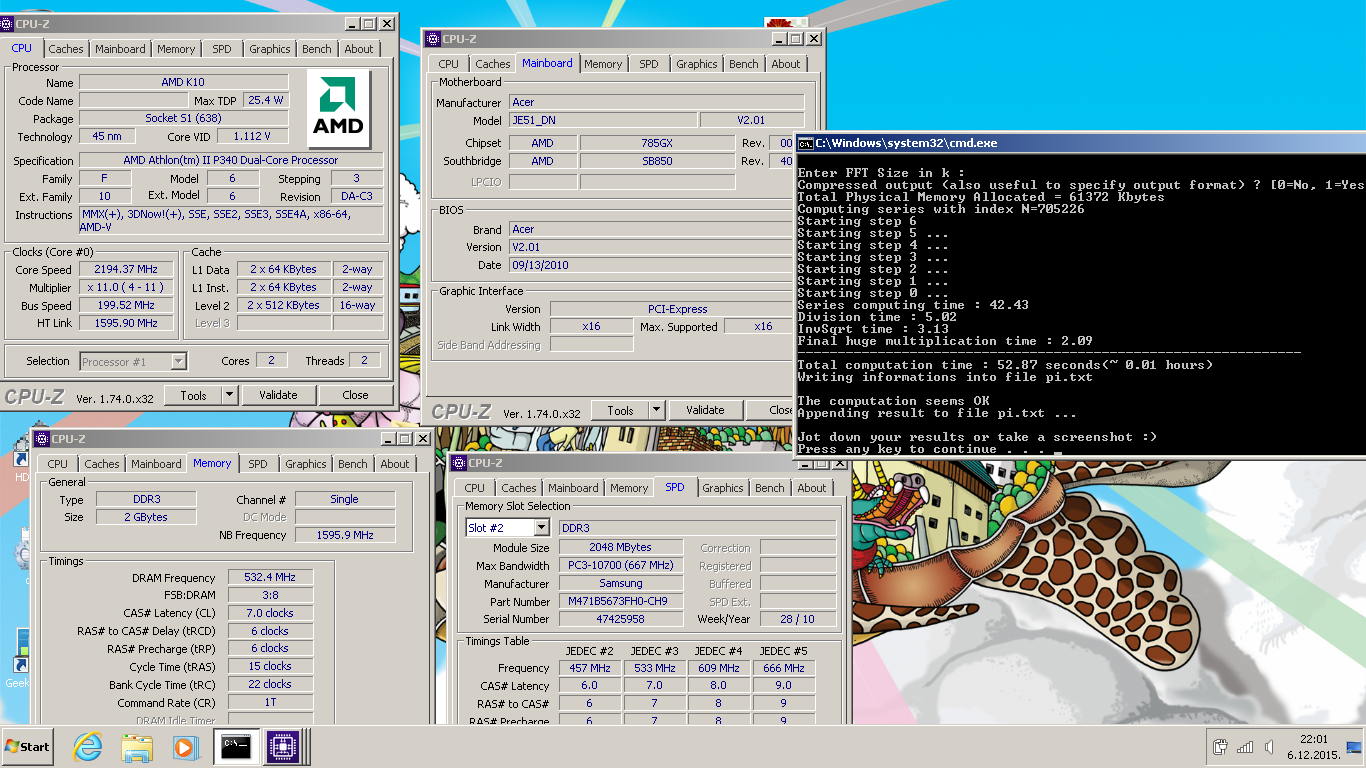
Task: Select Graphics tab in the Mainboard window
Action: 697,64
